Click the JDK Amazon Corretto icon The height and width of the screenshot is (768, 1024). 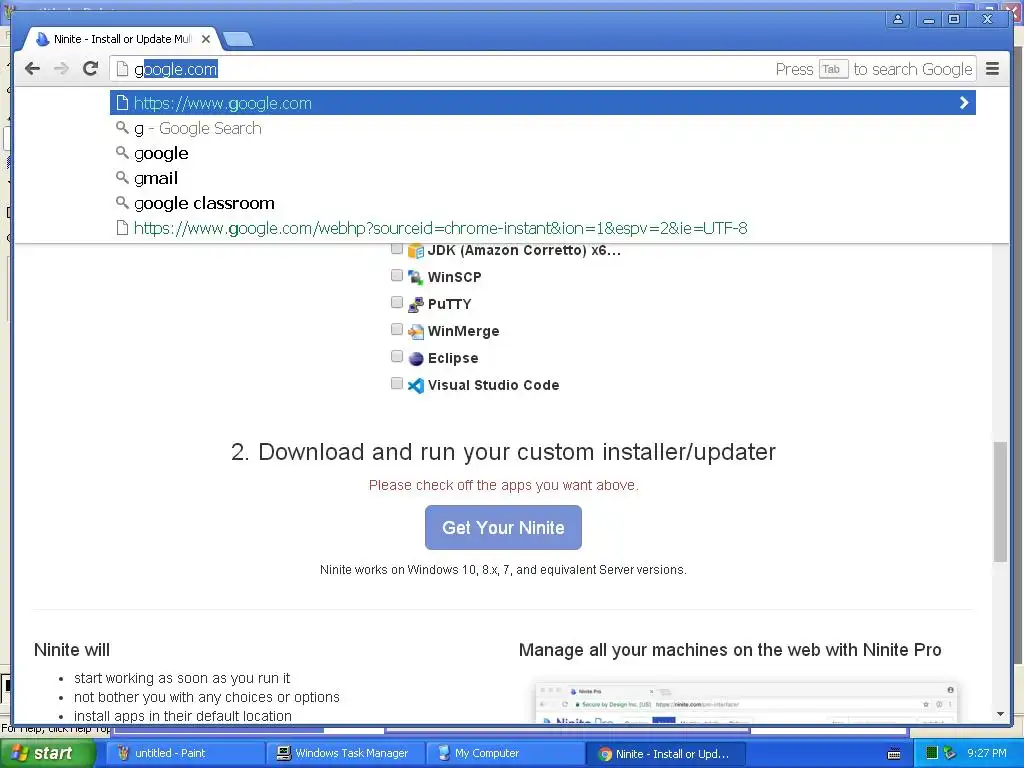pos(415,251)
